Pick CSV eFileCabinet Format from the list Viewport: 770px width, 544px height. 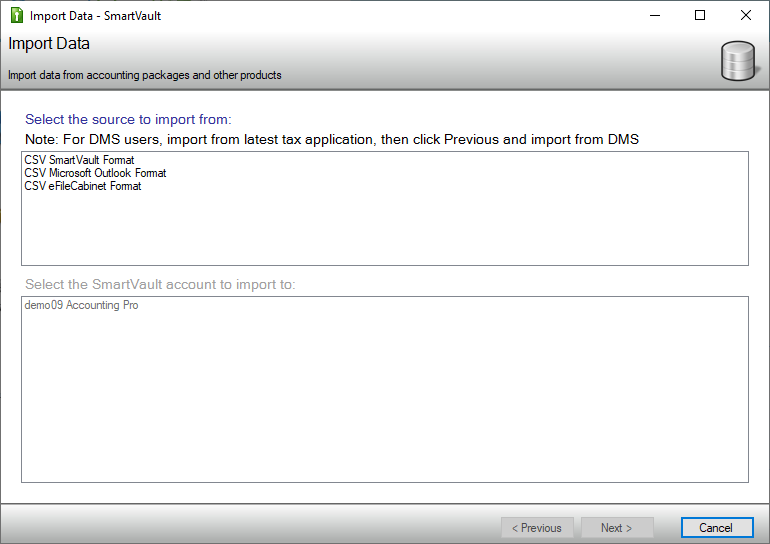coord(82,186)
